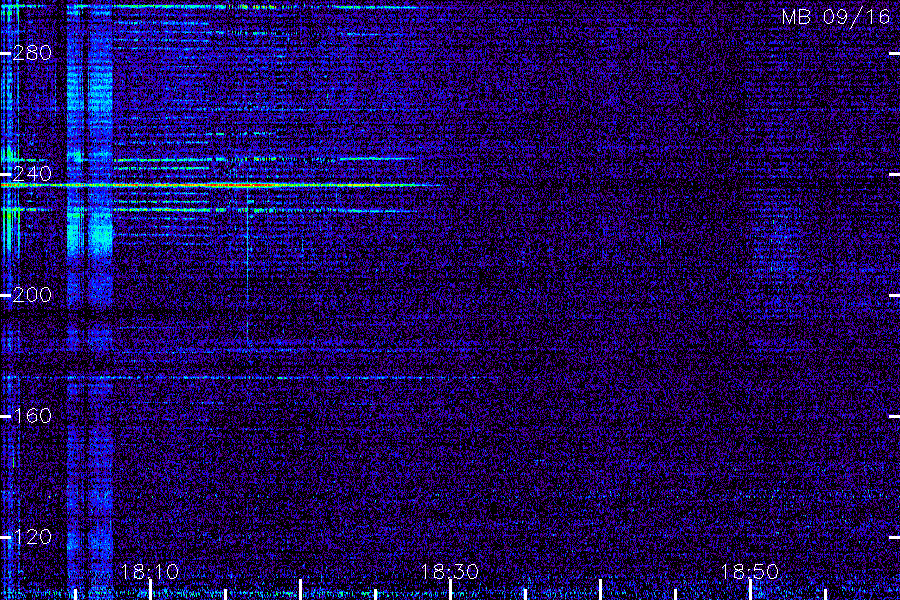Click the 200 frequency axis label
The height and width of the screenshot is (600, 900).
(32, 295)
